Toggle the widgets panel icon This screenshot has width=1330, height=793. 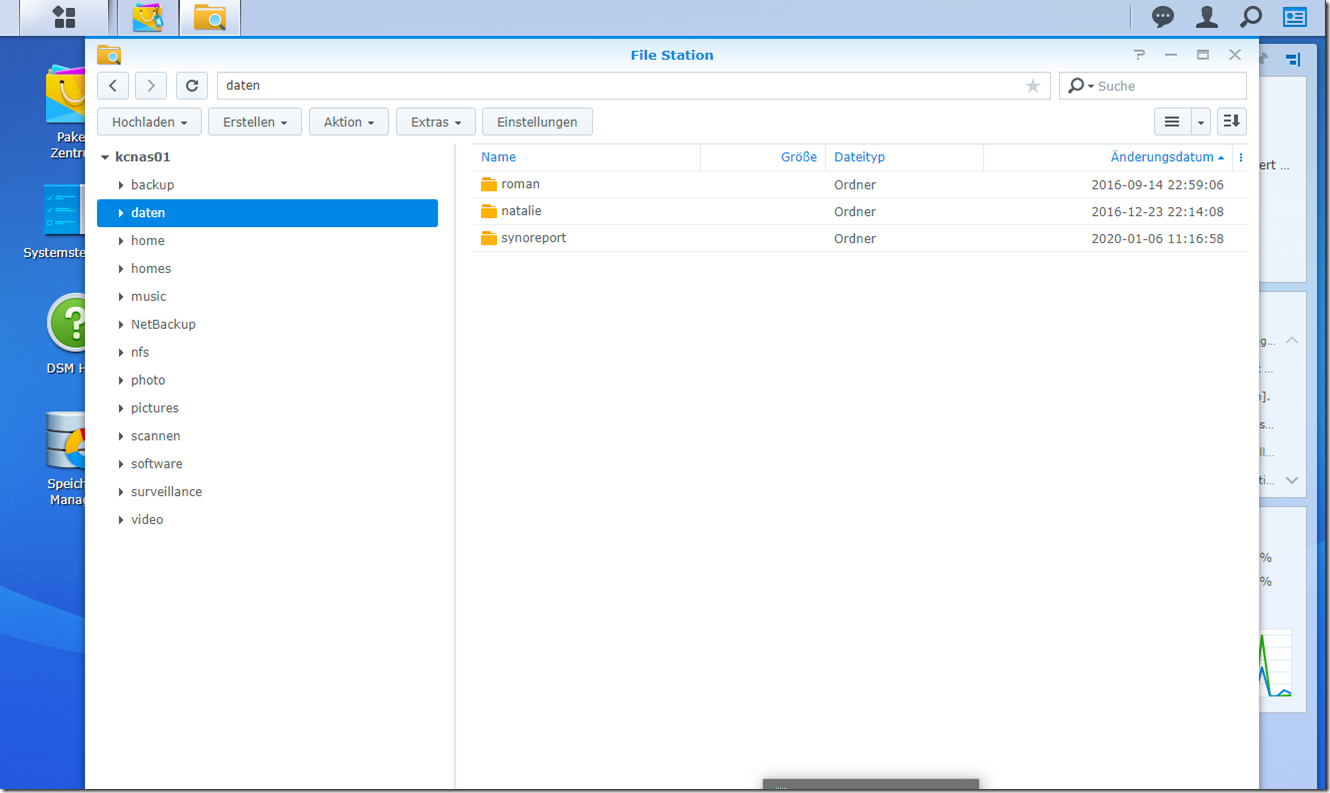pyautogui.click(x=1295, y=17)
